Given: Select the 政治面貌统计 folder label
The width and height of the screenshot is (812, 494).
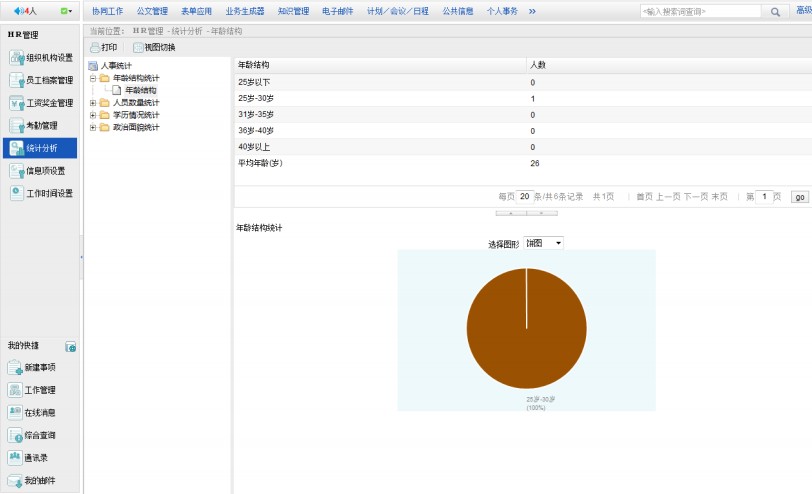Looking at the screenshot, I should [136, 127].
